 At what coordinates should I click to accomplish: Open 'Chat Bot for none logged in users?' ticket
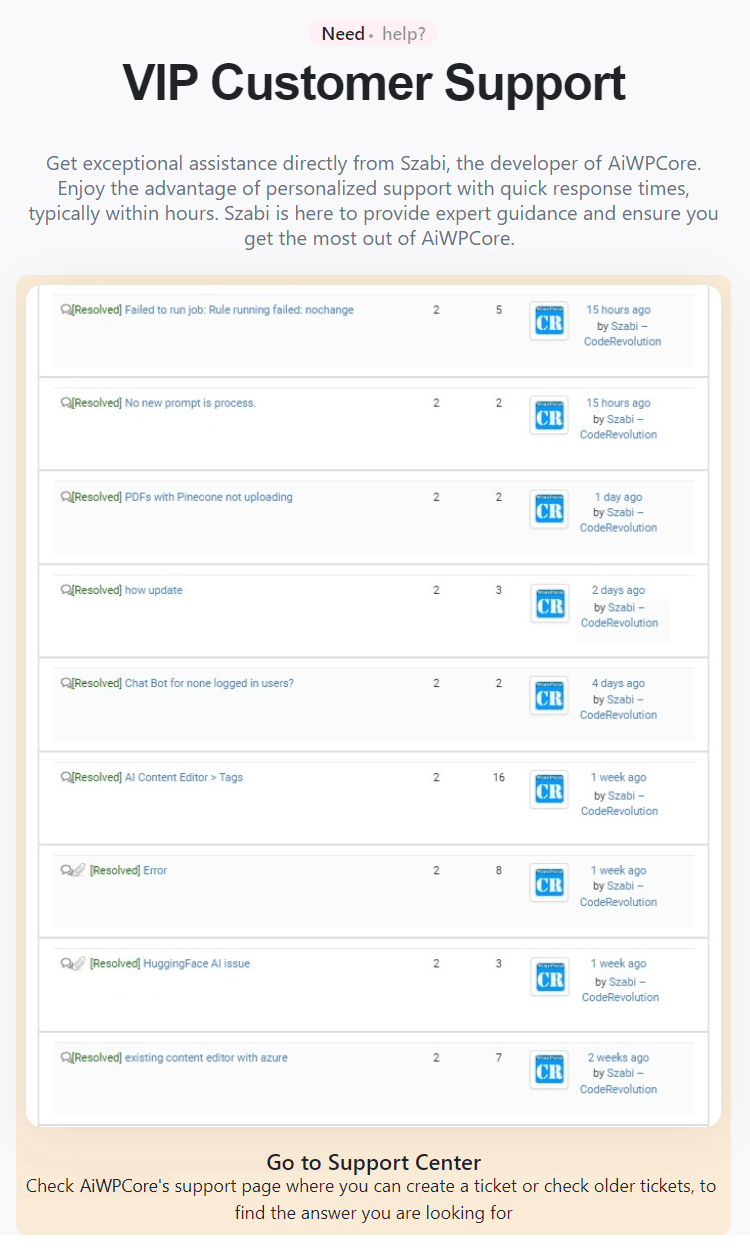point(209,683)
